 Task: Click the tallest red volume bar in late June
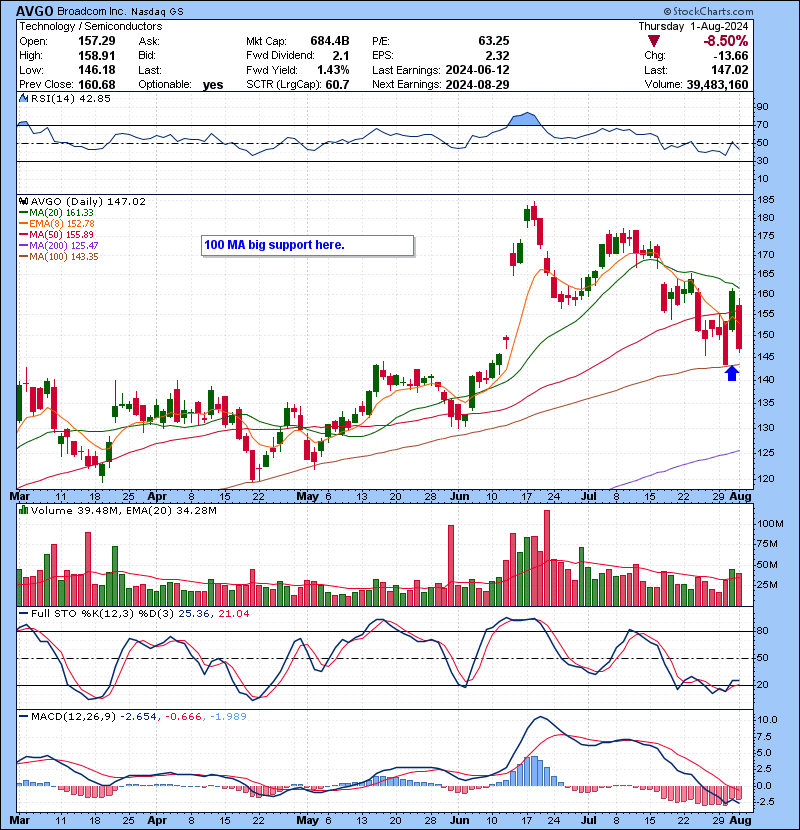point(547,558)
